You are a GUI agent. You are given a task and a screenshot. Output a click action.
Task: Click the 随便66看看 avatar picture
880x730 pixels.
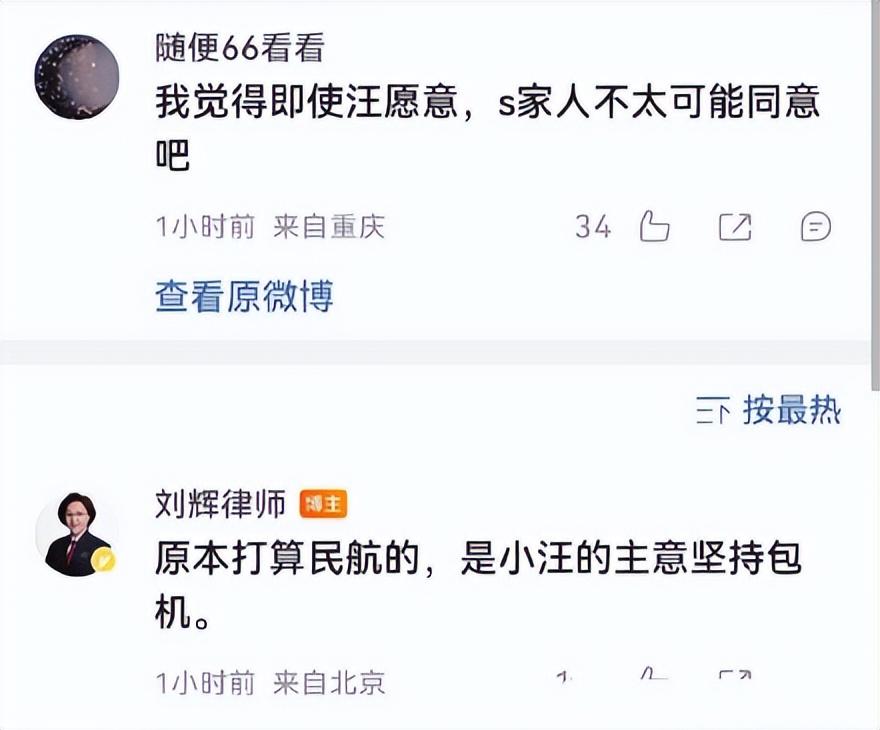[x=77, y=77]
